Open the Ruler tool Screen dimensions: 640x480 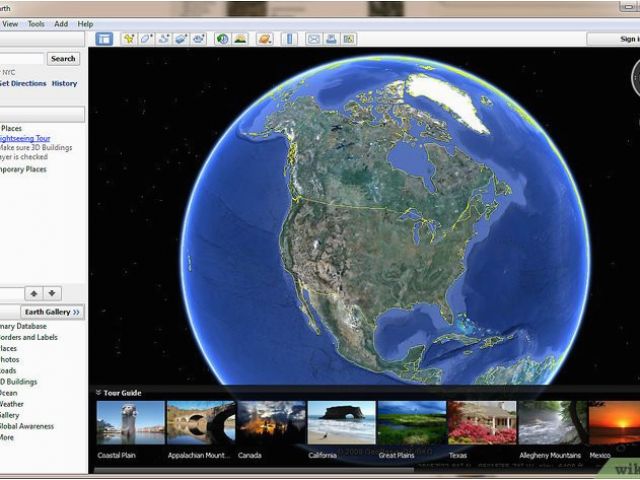point(289,39)
